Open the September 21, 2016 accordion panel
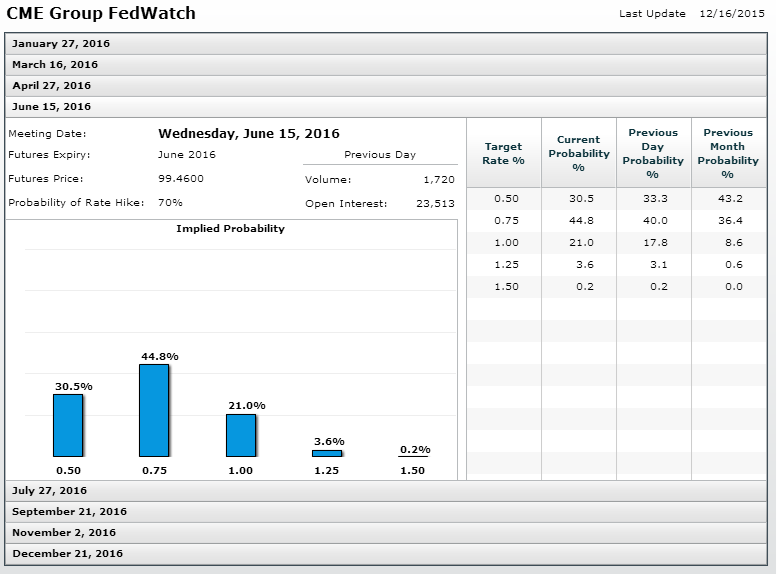The image size is (784, 579). pyautogui.click(x=69, y=512)
